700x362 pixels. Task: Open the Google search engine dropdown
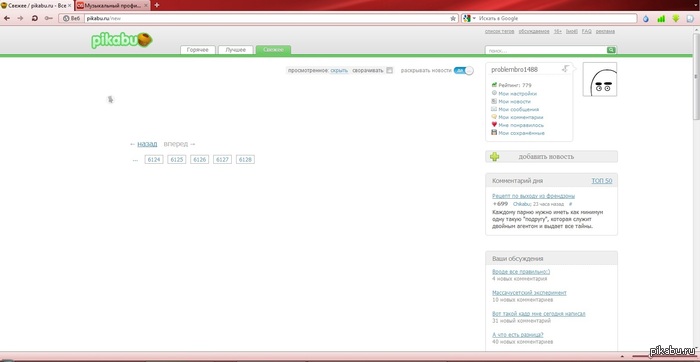[468, 18]
